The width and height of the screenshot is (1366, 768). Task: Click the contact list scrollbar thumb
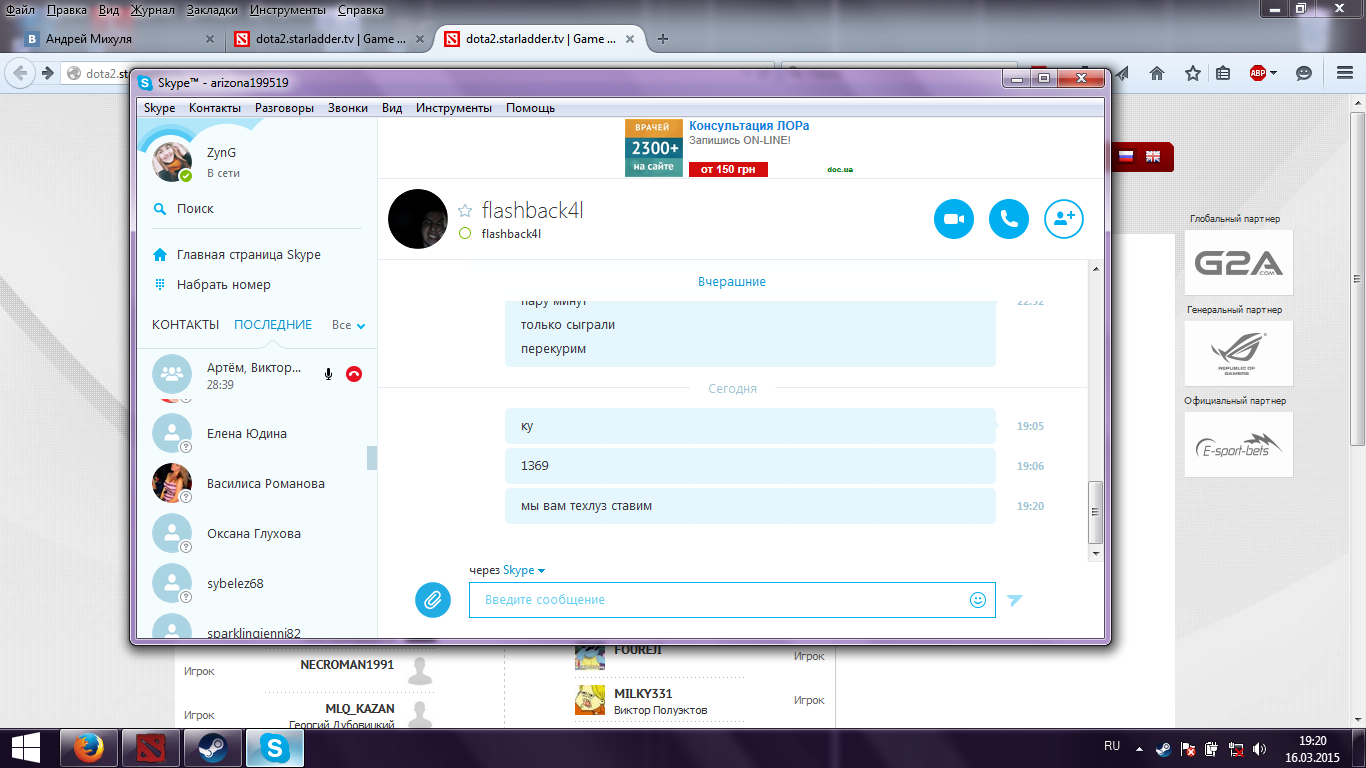coord(372,458)
